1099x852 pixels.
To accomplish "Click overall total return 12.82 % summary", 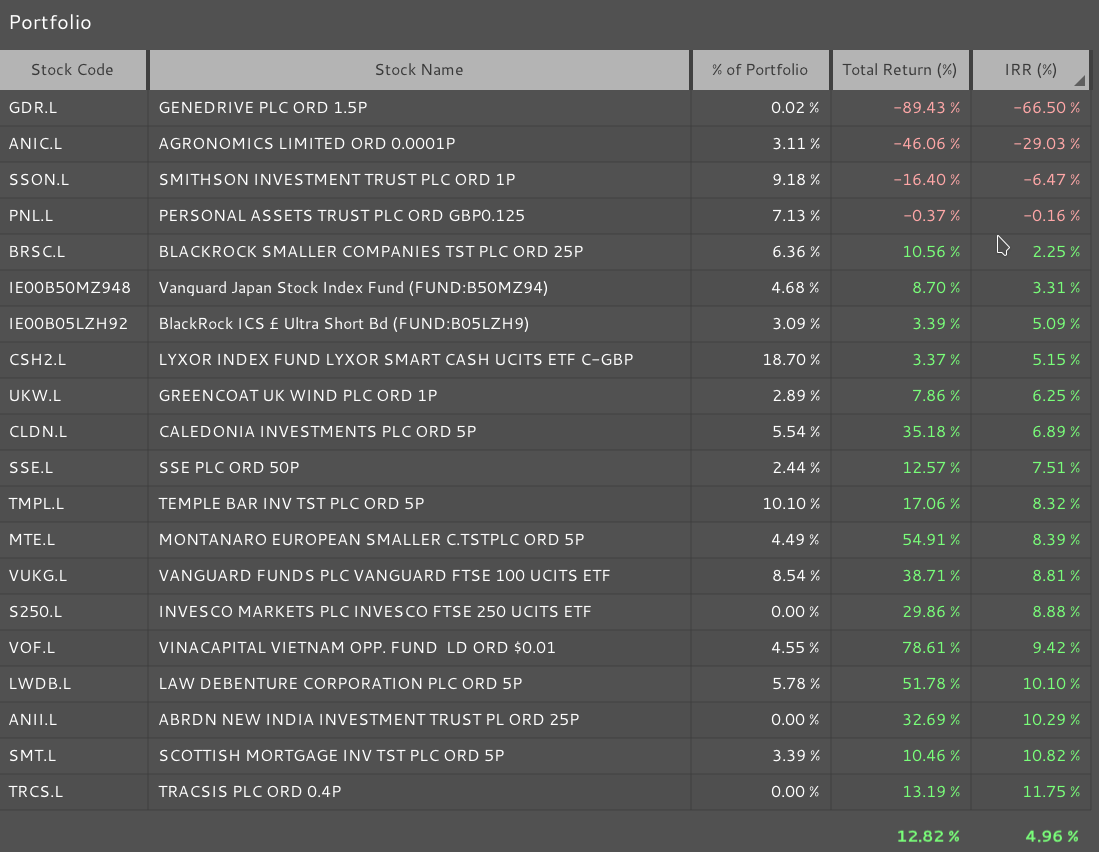I will (x=928, y=837).
